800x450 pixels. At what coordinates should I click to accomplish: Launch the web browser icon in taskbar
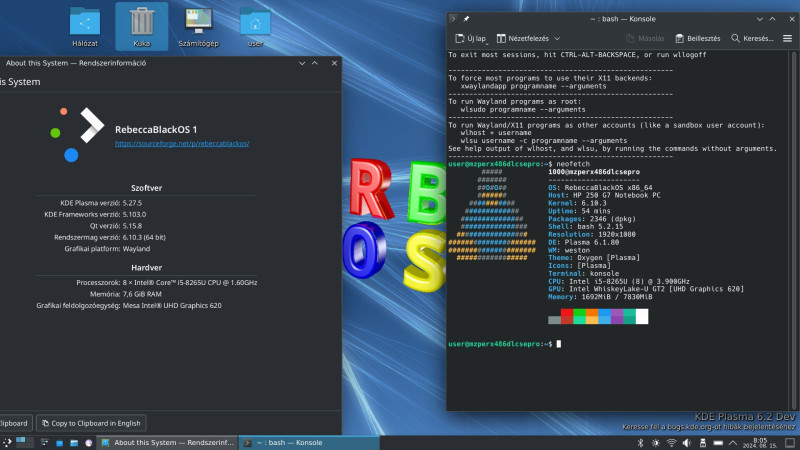89,443
